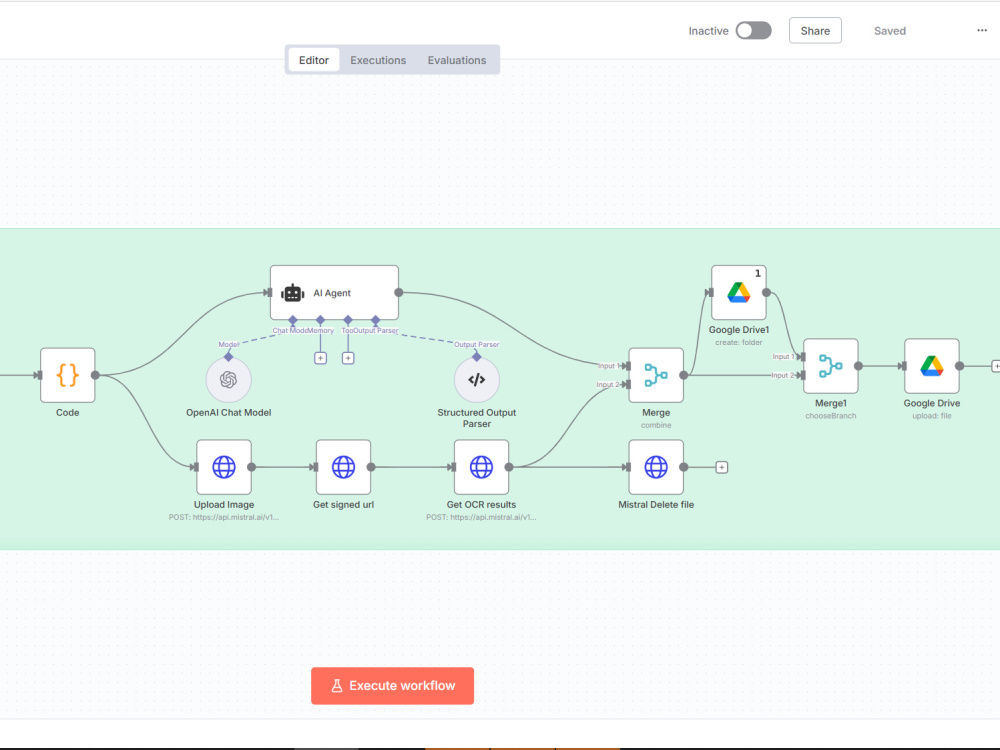Click the 'Mistral Delete file' label
Viewport: 1000px width, 750px height.
(x=656, y=504)
